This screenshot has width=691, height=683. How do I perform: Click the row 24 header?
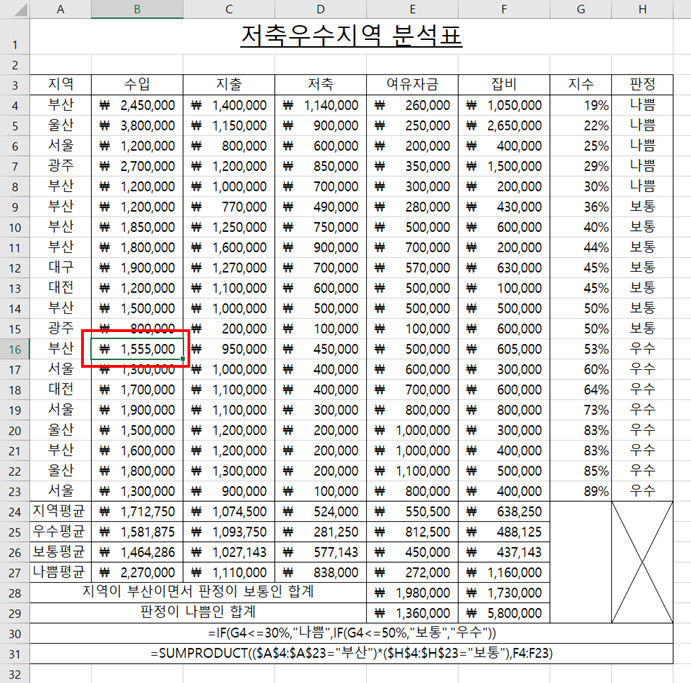coord(14,510)
